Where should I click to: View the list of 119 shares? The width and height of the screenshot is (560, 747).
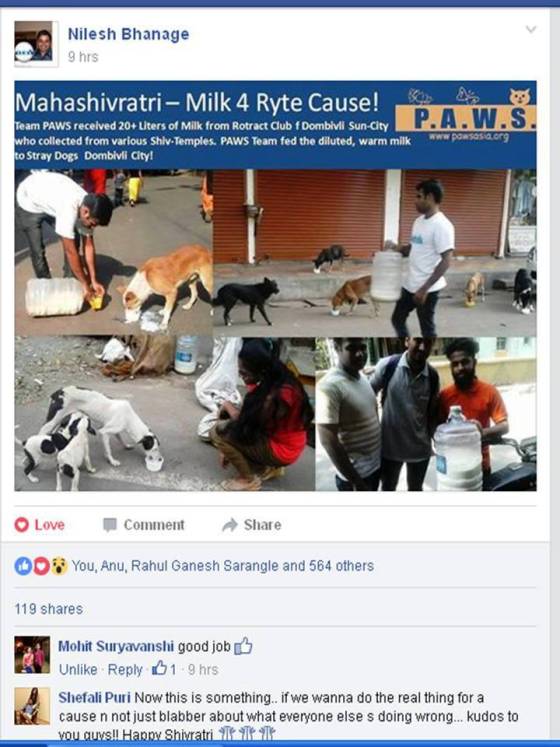(49, 609)
